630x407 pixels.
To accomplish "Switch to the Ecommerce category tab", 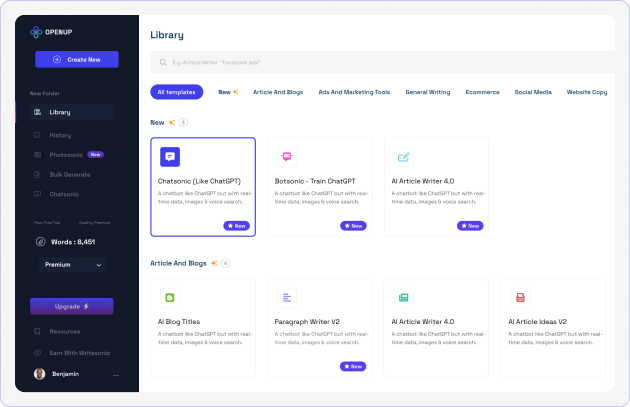I will pos(482,92).
